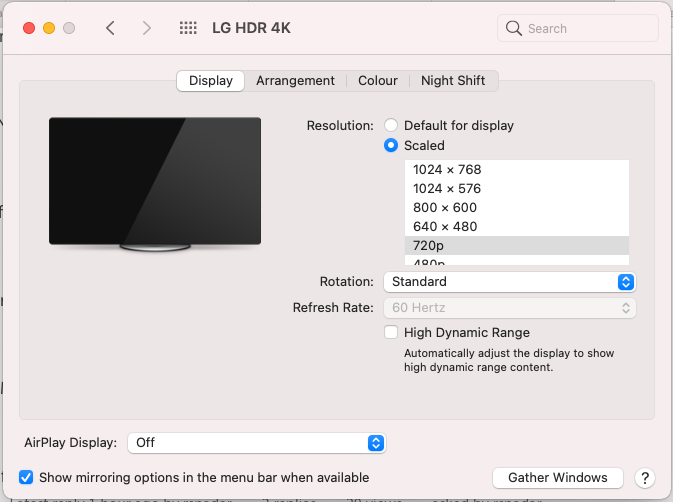Enable the High Dynamic Range checkbox

(391, 333)
